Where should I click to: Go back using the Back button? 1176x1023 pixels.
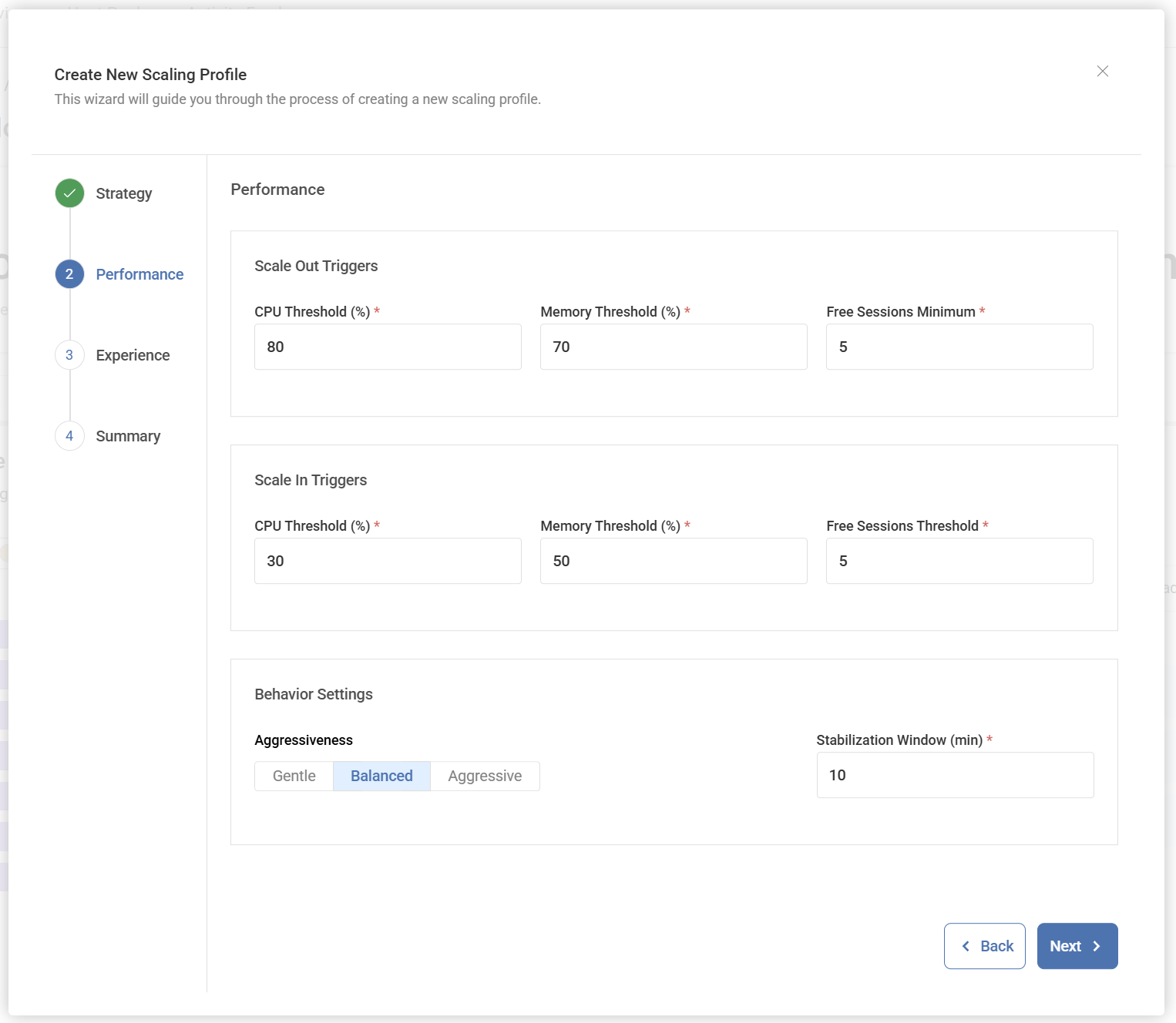click(984, 946)
